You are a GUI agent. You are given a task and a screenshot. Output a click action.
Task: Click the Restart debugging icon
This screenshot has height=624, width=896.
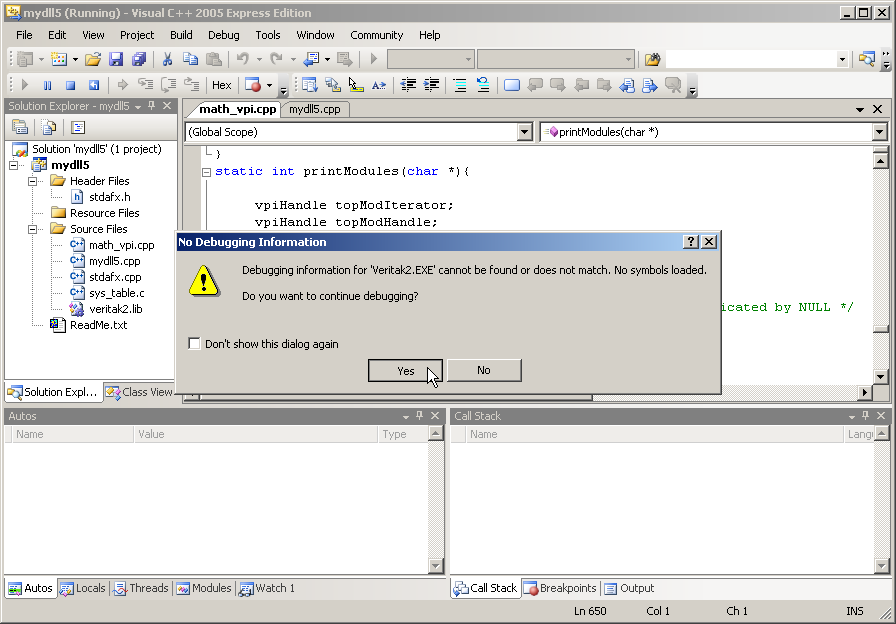click(94, 86)
